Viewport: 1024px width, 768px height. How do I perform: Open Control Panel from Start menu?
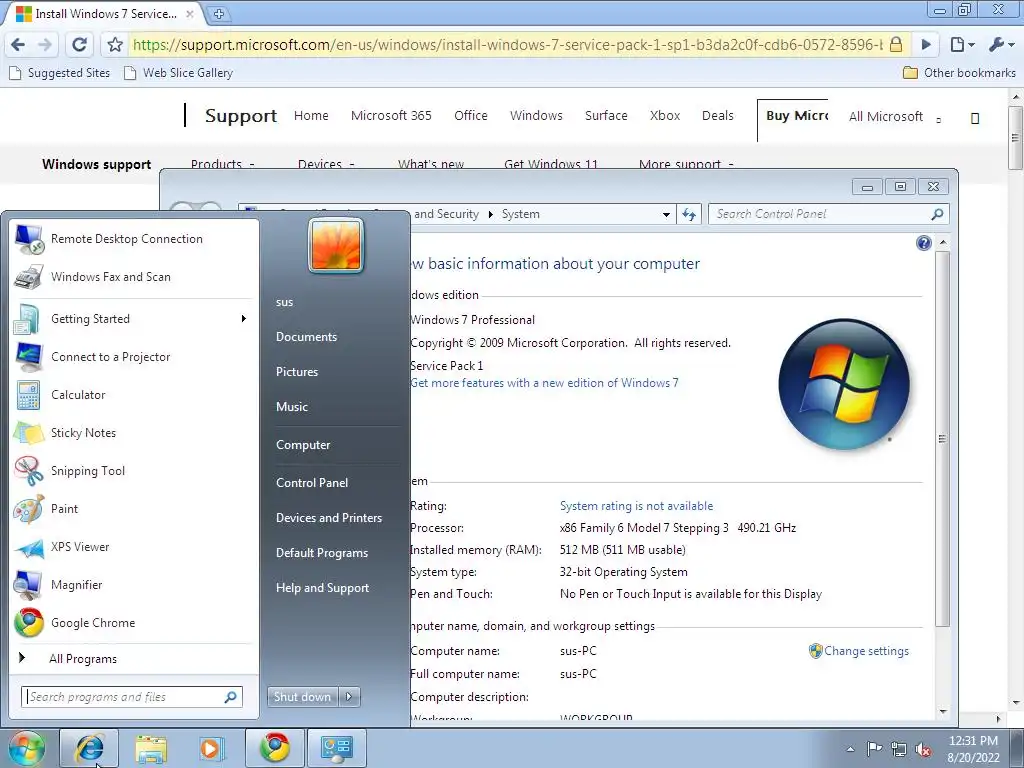point(312,483)
